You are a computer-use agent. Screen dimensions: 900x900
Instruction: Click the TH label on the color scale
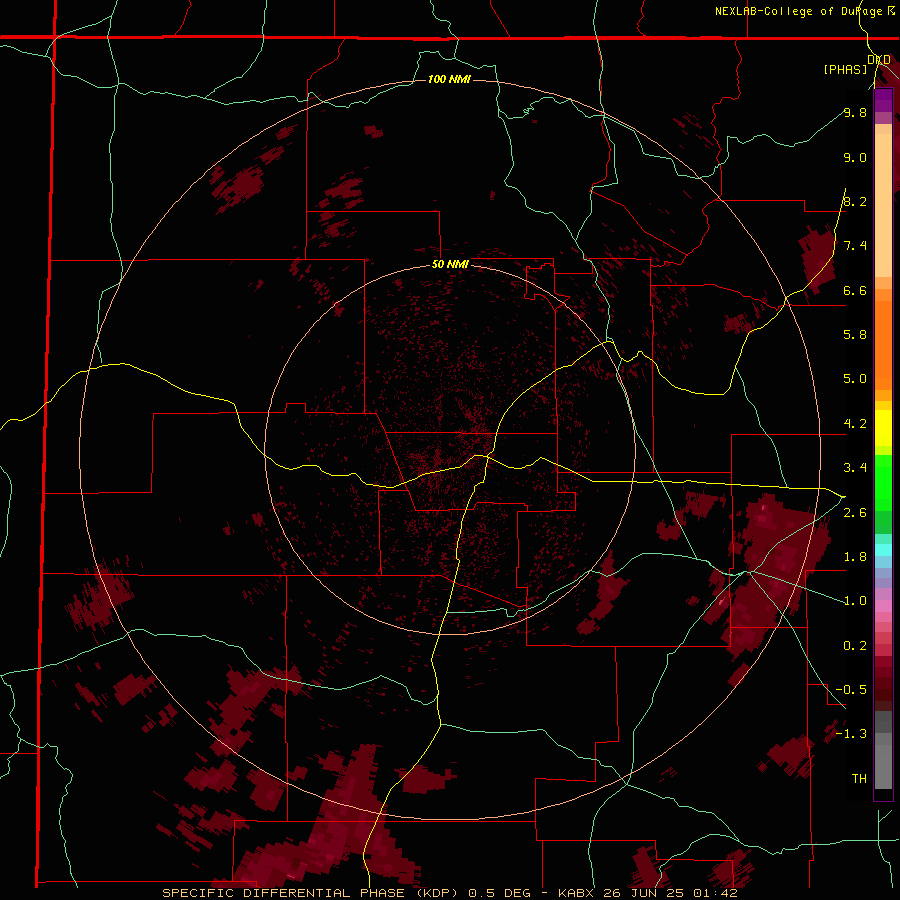(859, 779)
